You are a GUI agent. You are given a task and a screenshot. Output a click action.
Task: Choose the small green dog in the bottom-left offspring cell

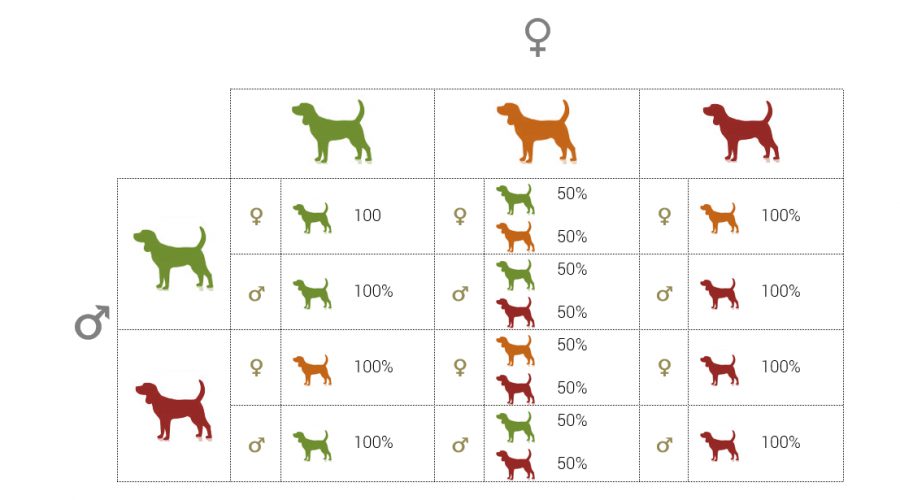coord(311,444)
